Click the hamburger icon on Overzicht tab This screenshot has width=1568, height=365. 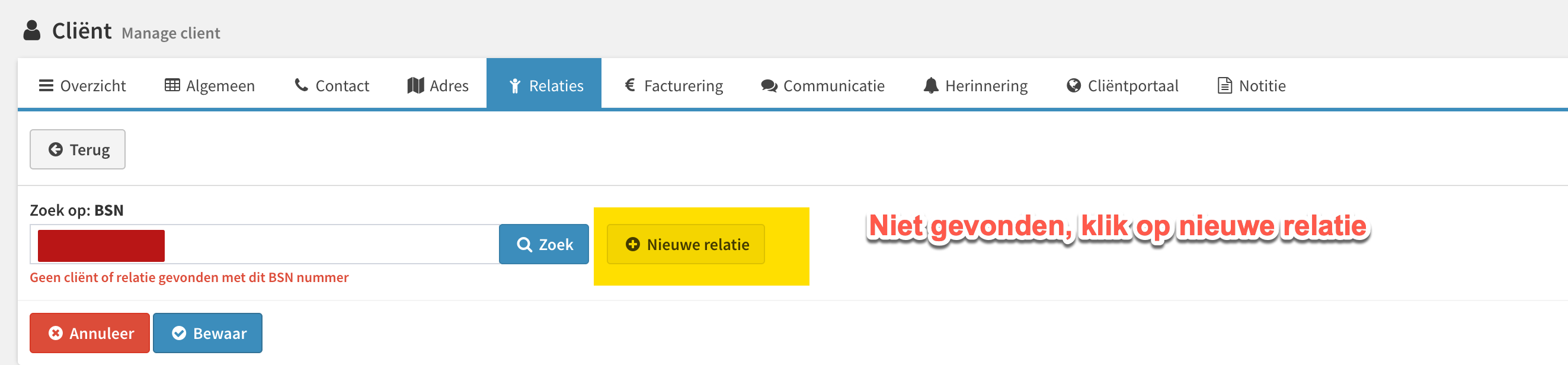point(46,85)
